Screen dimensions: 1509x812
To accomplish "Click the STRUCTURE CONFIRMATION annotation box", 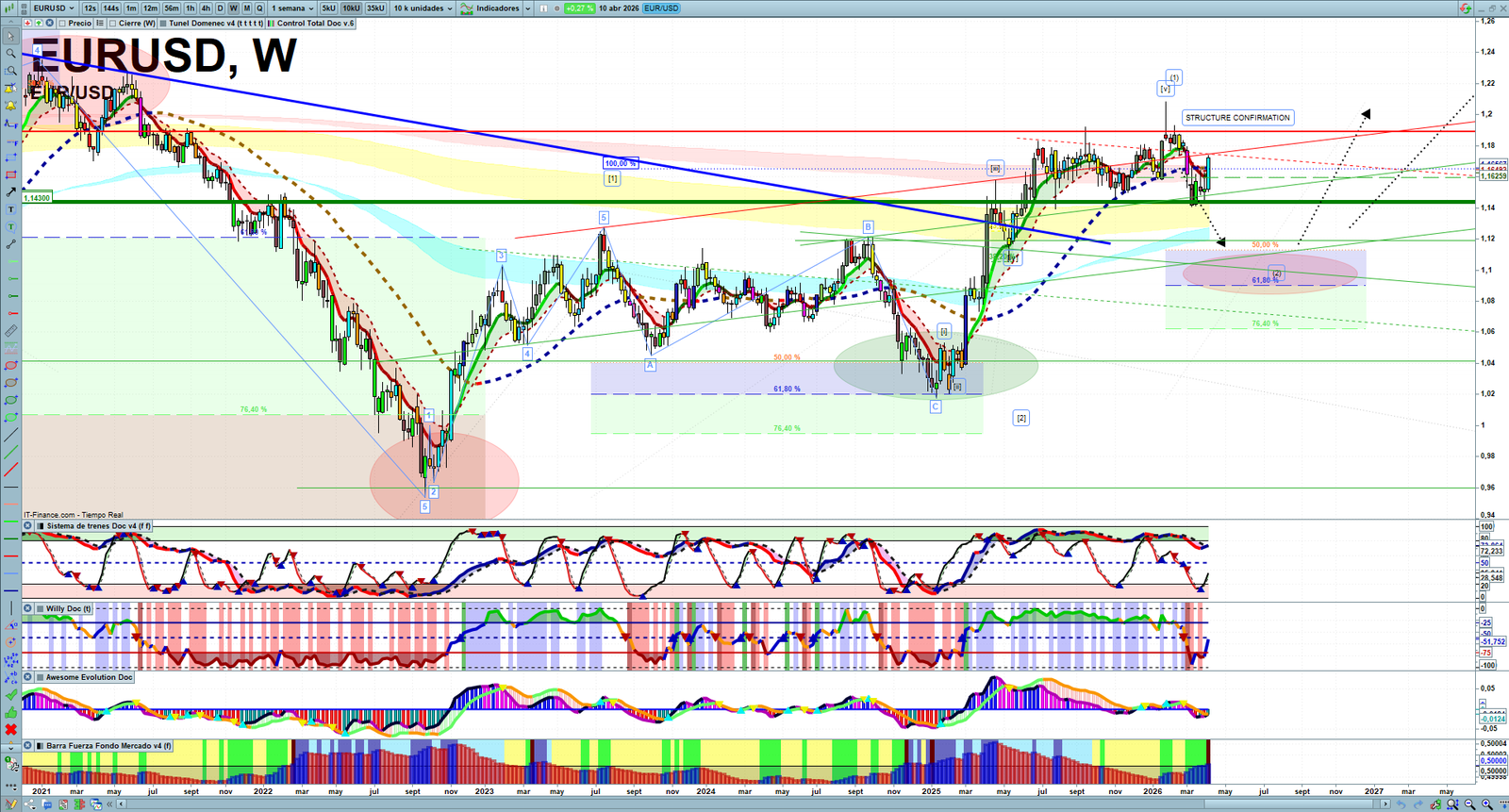I will [x=1237, y=118].
